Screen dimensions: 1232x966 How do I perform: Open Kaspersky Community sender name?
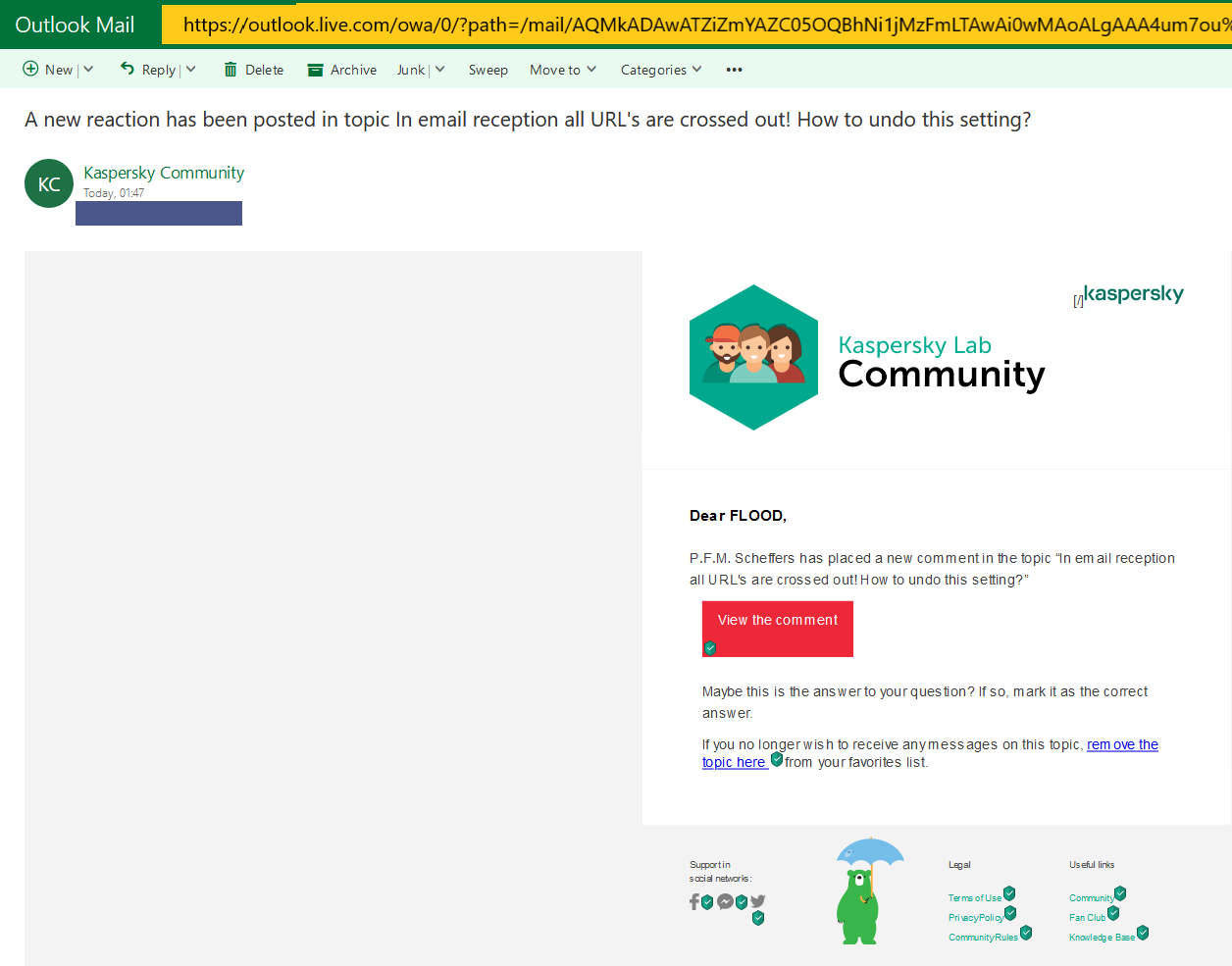164,173
